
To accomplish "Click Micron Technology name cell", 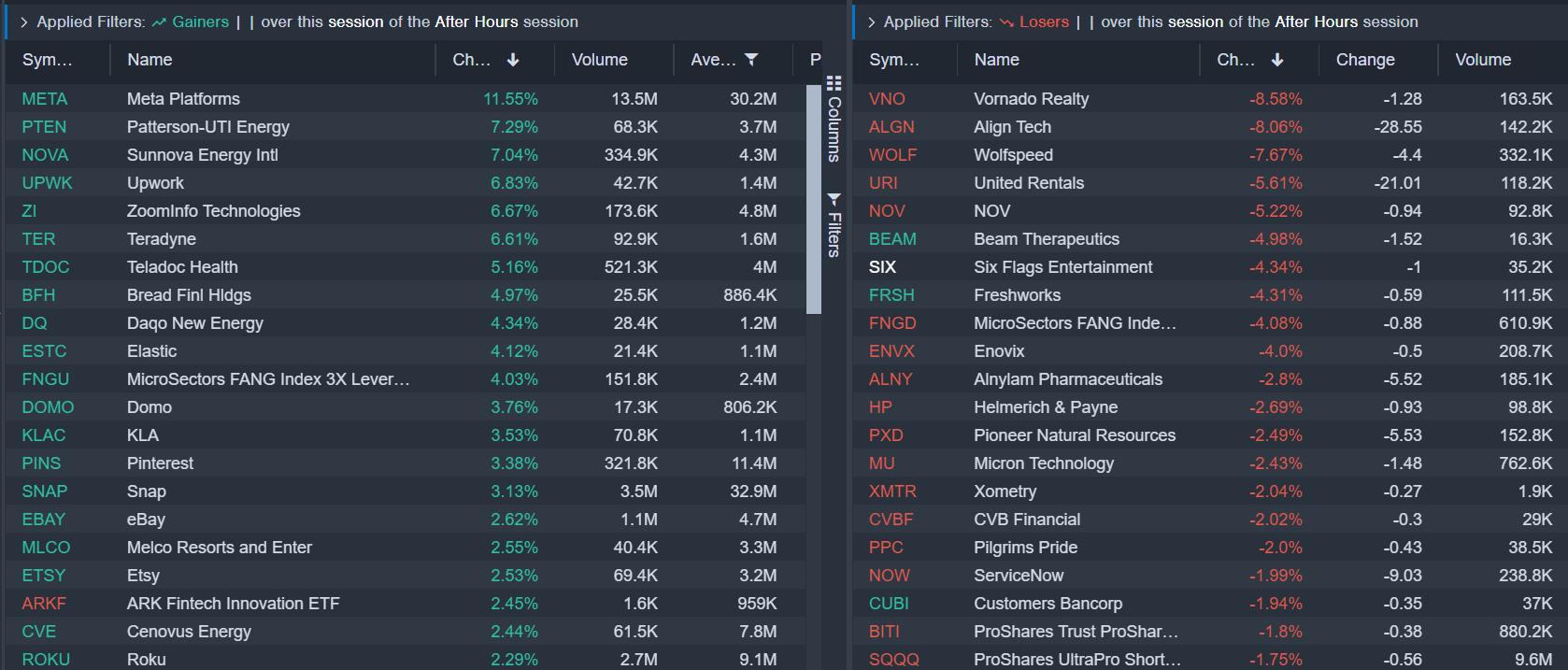I will pos(1044,463).
